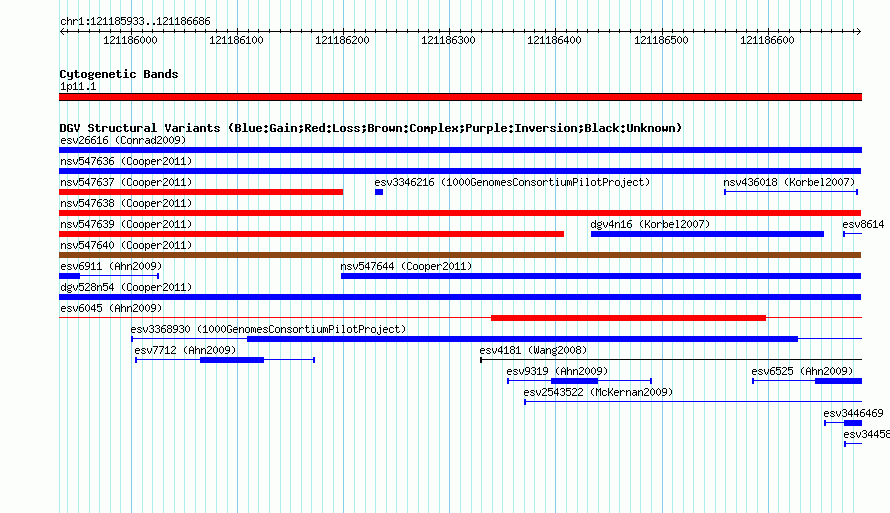
Task: Click ruler position 121186400
Action: tap(555, 40)
